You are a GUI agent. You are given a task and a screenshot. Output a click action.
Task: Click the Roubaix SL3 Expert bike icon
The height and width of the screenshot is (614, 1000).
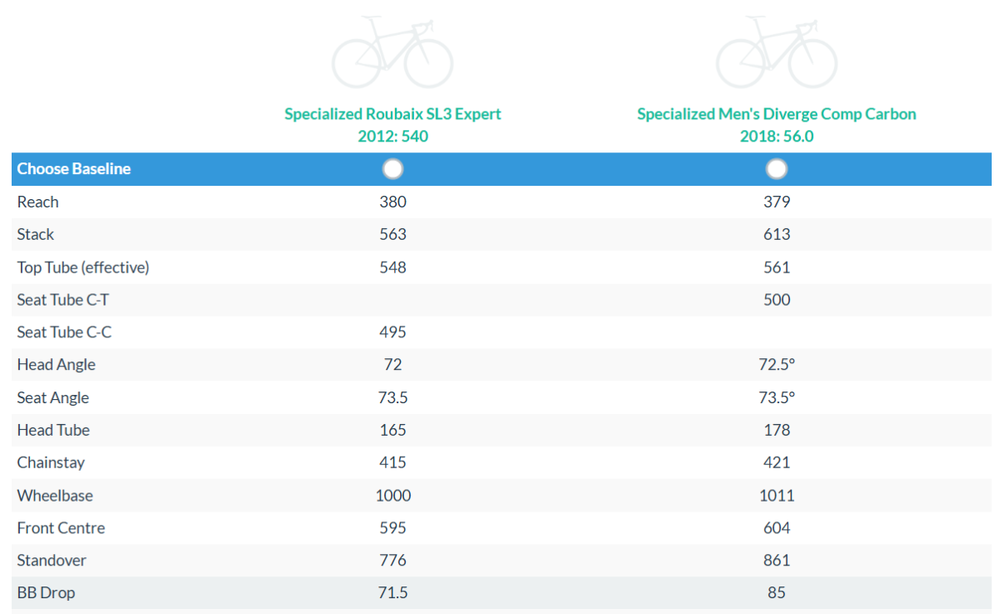click(x=392, y=51)
